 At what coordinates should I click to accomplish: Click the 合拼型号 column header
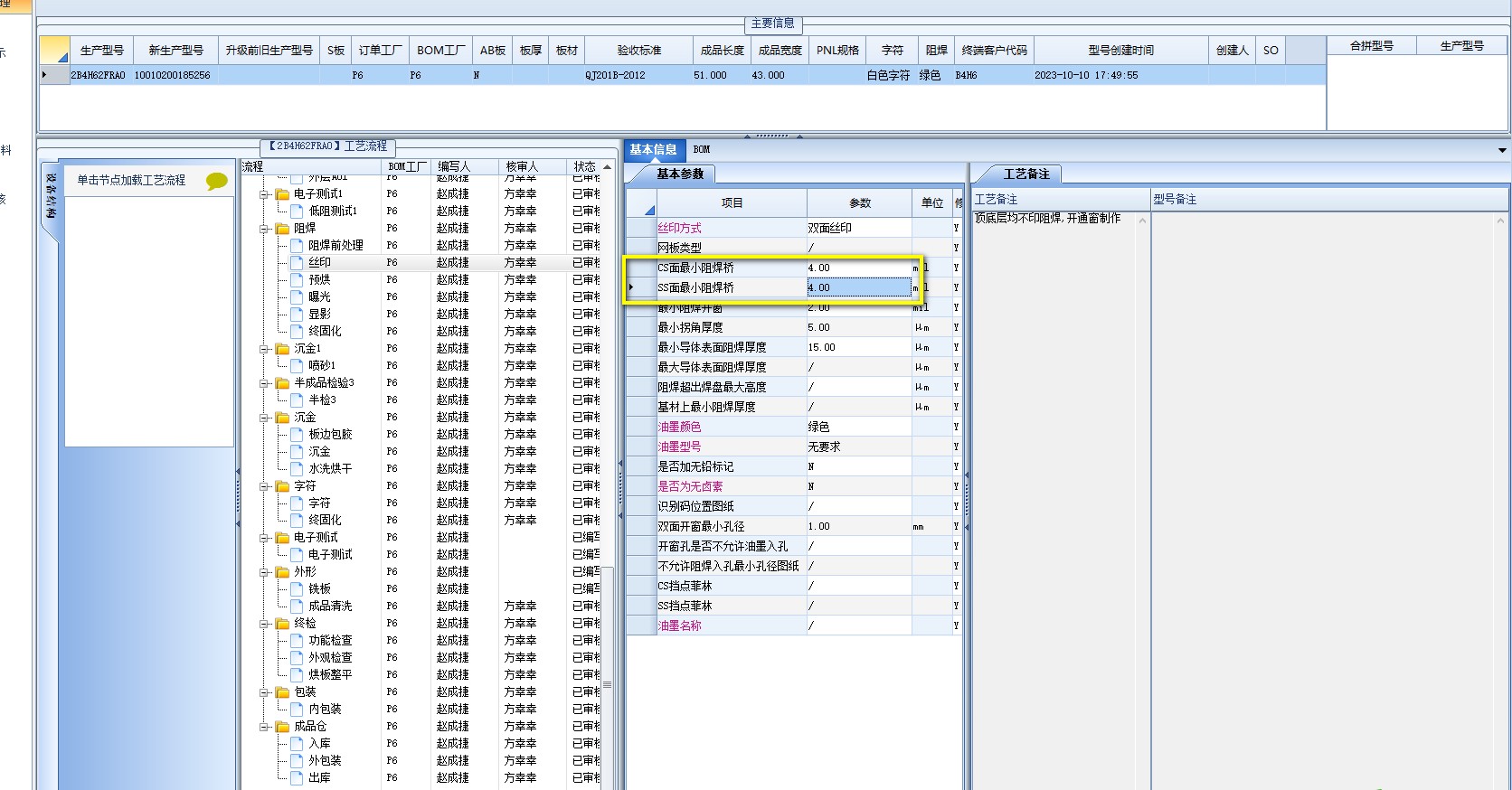[x=1371, y=46]
